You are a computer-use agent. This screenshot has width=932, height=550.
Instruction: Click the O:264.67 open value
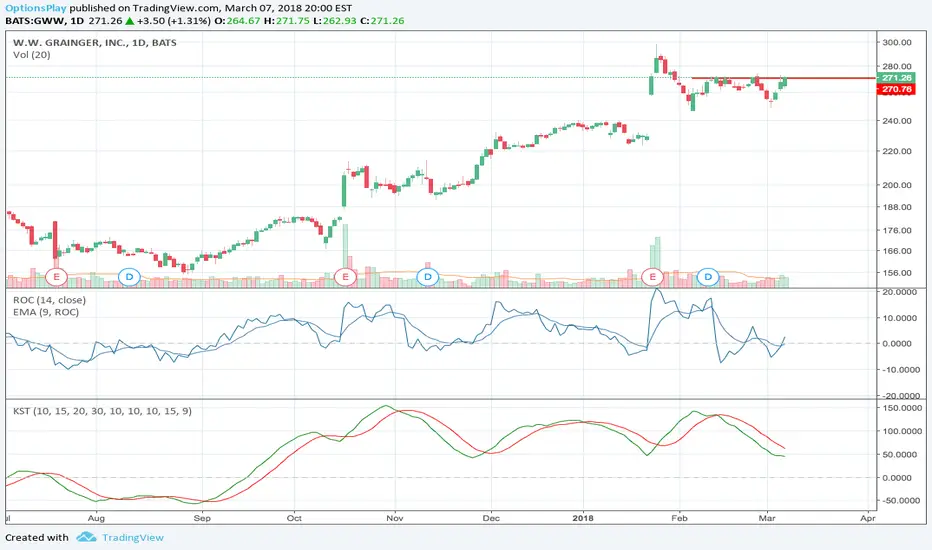(237, 21)
